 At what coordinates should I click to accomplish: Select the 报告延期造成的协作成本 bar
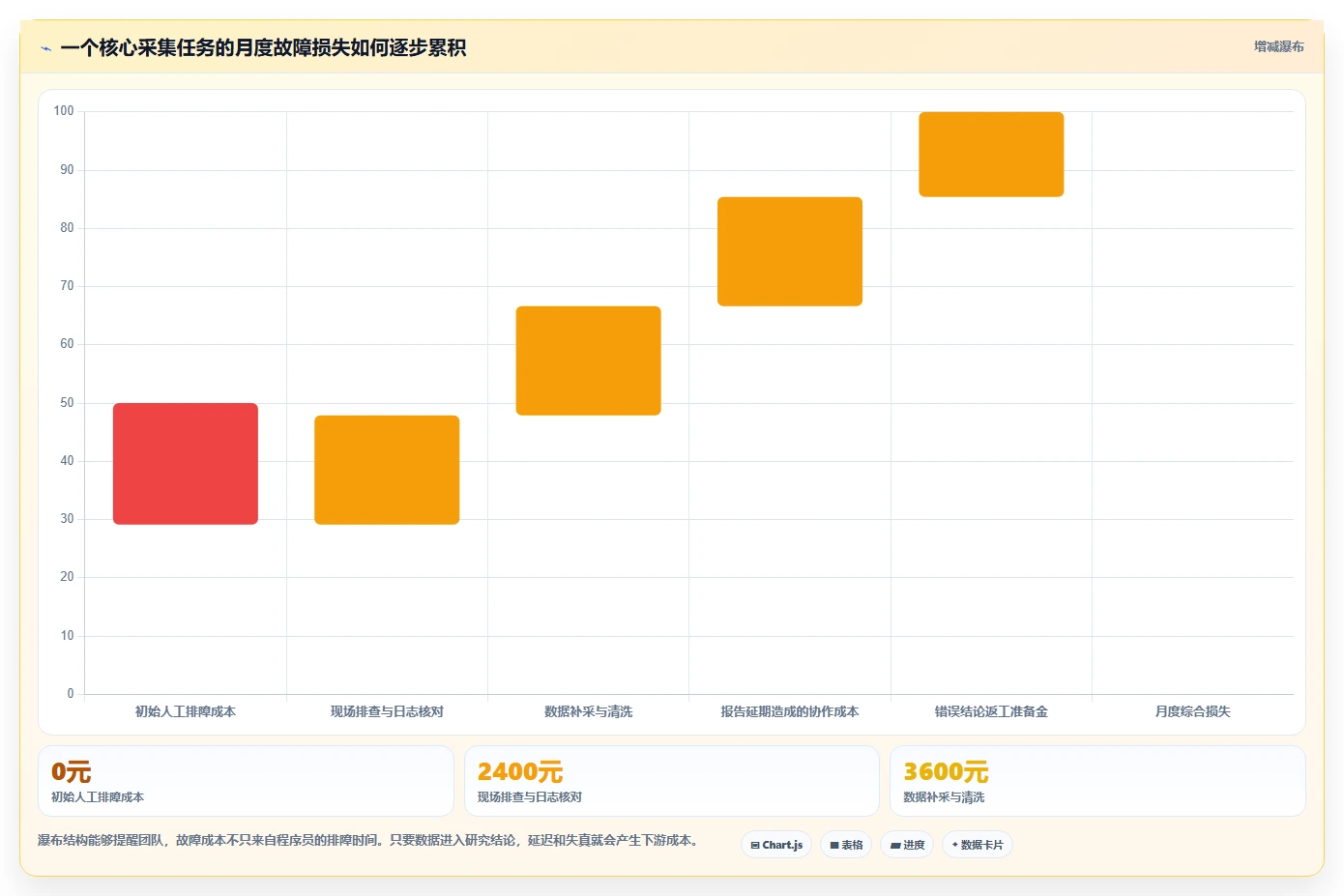coord(790,251)
